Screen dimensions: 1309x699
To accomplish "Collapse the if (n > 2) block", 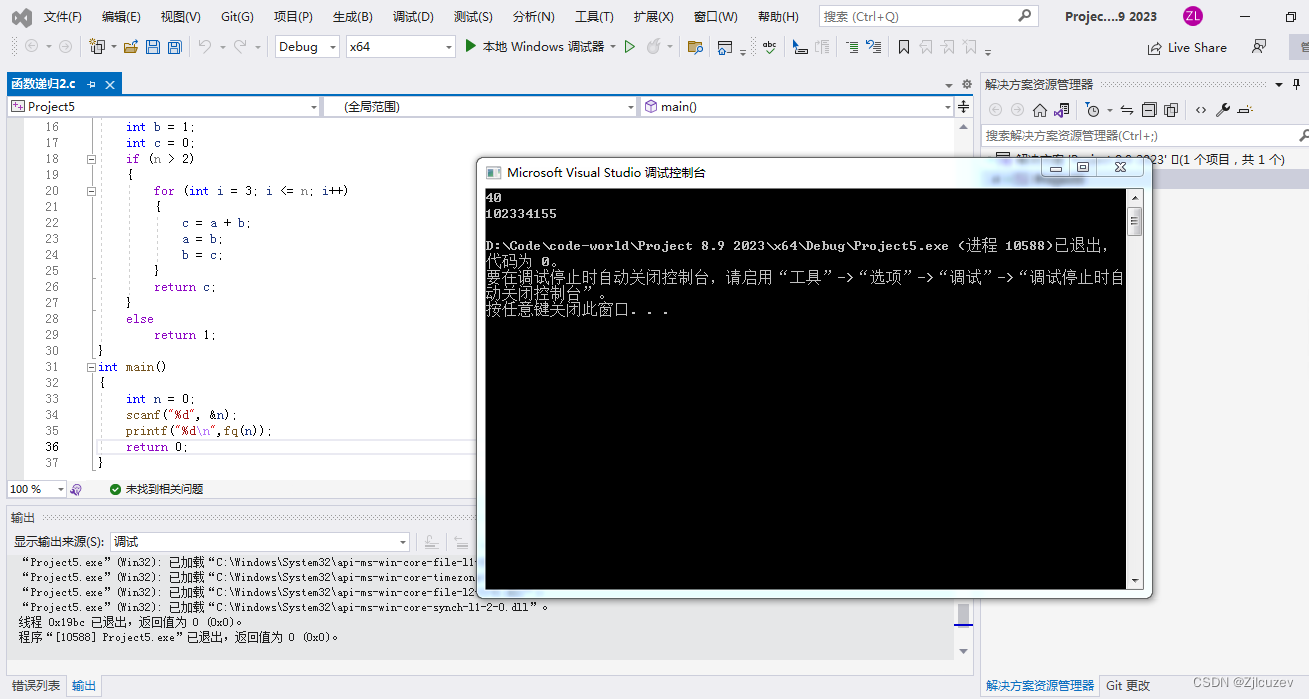I will point(91,159).
